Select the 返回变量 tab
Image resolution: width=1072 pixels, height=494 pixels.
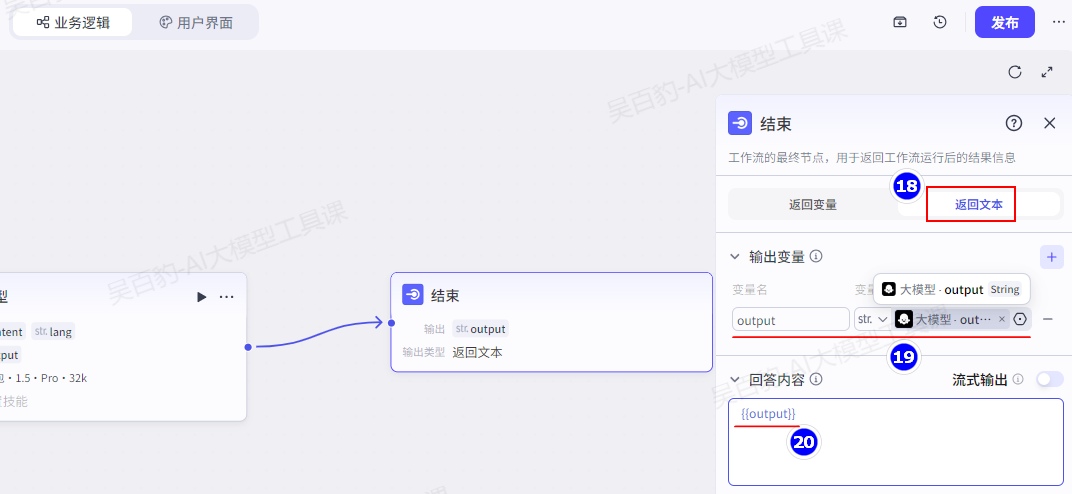point(812,204)
